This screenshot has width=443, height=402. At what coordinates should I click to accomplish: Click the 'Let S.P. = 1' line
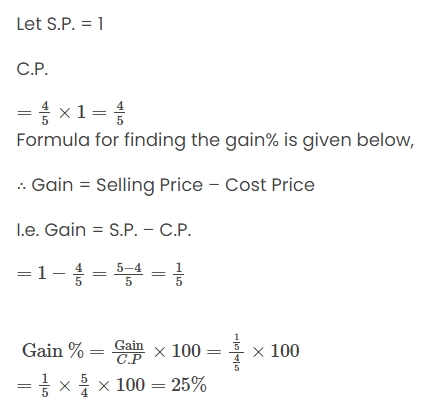(60, 24)
